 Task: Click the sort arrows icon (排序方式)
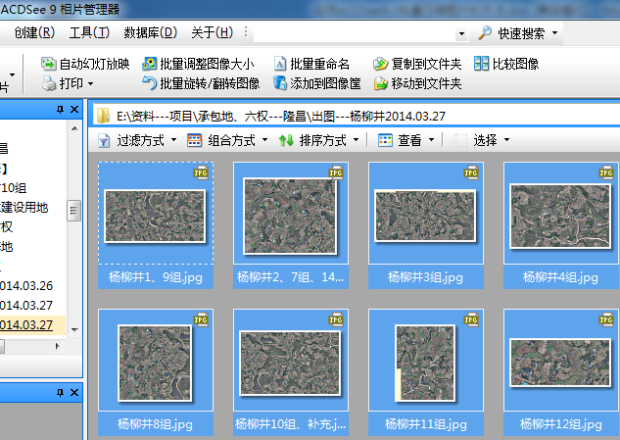(286, 140)
